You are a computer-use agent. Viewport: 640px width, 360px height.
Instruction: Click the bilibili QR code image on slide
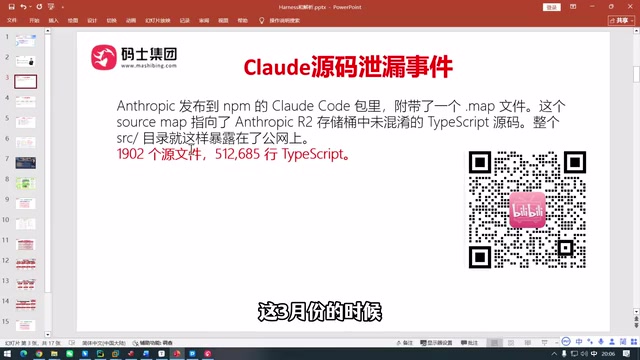click(527, 209)
